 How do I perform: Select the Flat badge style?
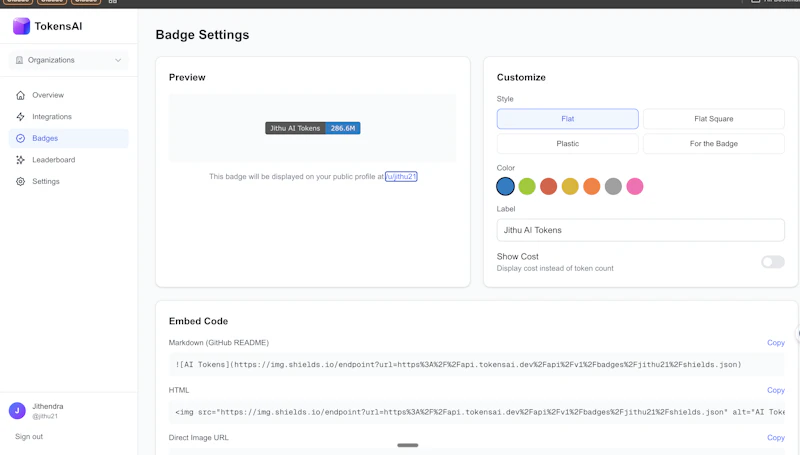pyautogui.click(x=567, y=119)
